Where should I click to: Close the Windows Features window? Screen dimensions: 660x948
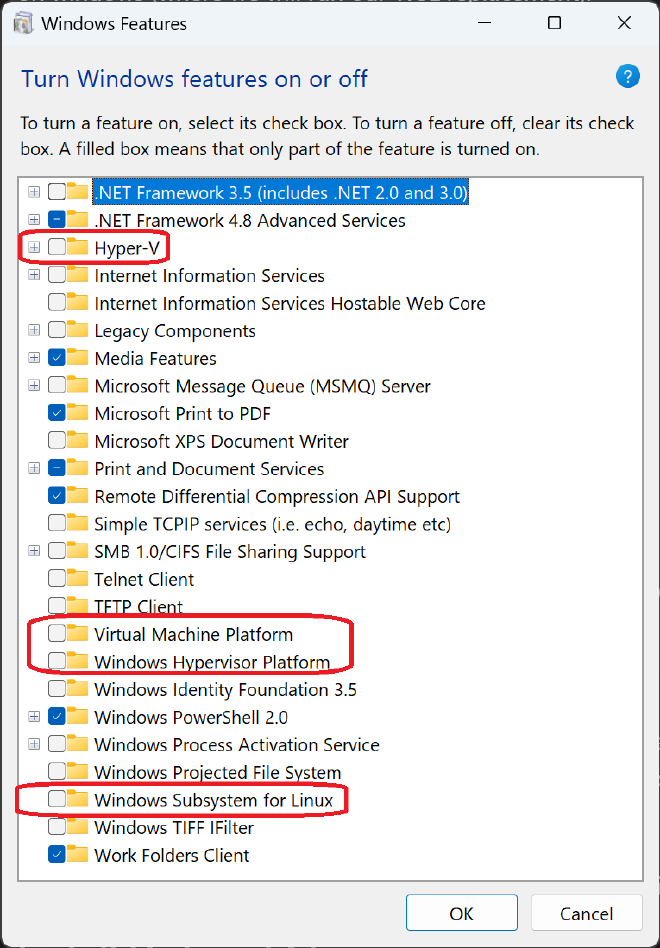(624, 24)
